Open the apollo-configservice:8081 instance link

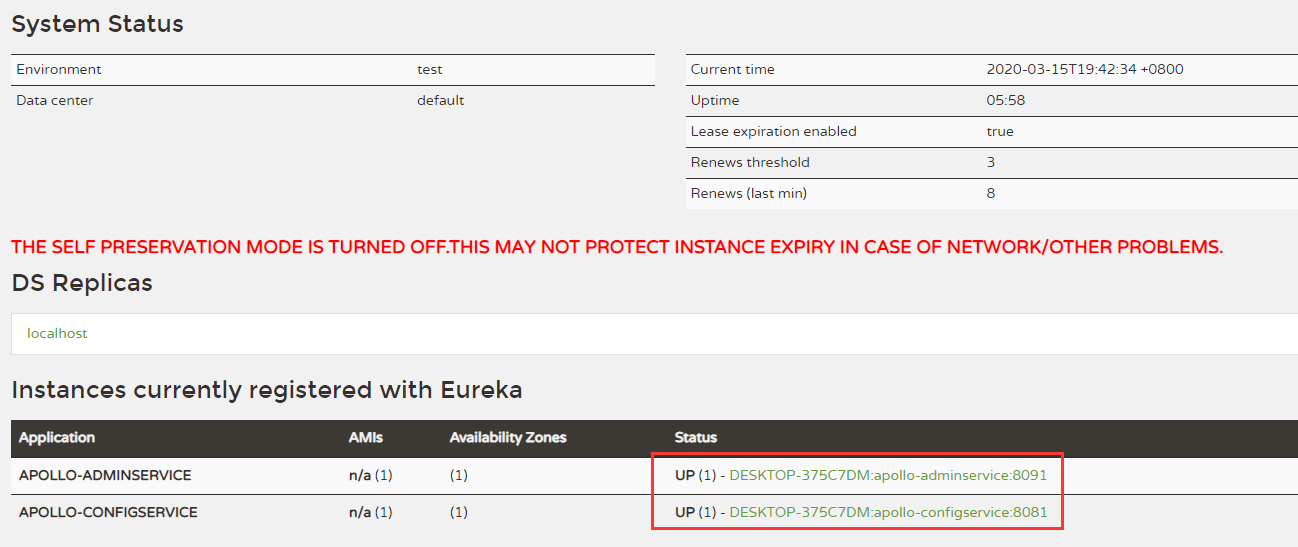click(888, 512)
